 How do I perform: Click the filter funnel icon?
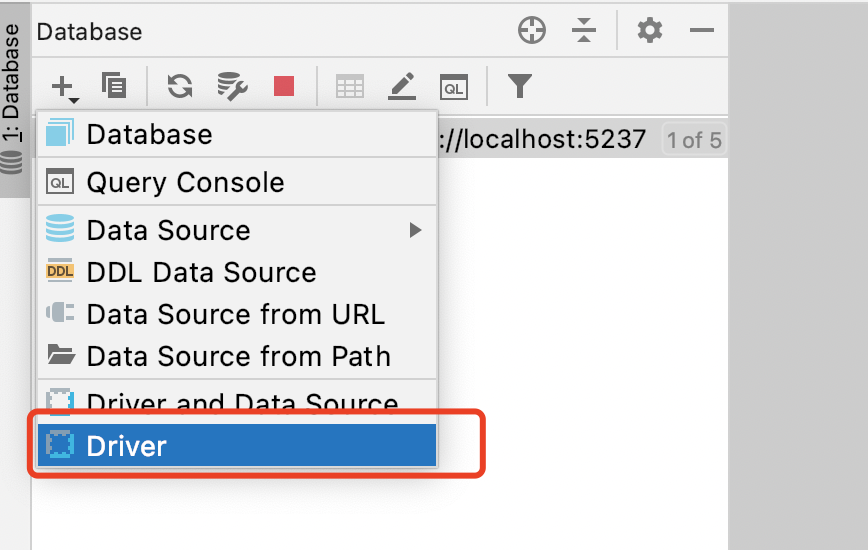520,86
